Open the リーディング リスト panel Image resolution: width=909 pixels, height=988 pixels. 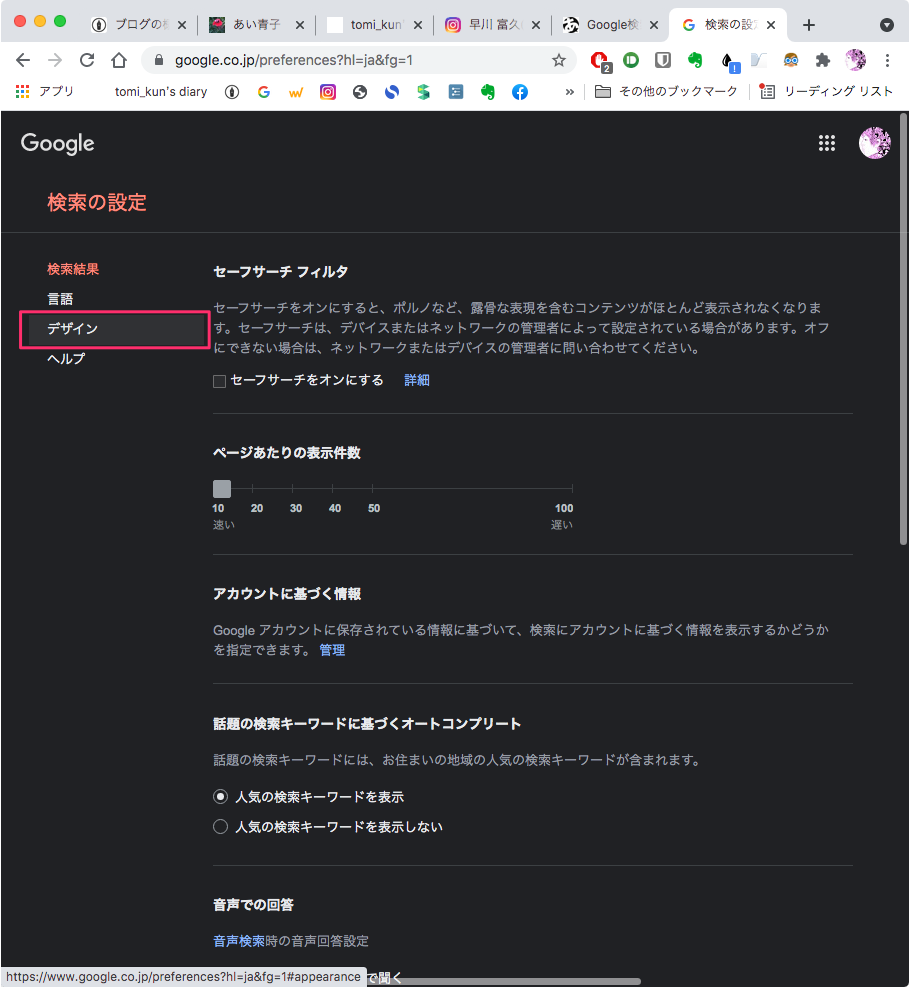826,92
